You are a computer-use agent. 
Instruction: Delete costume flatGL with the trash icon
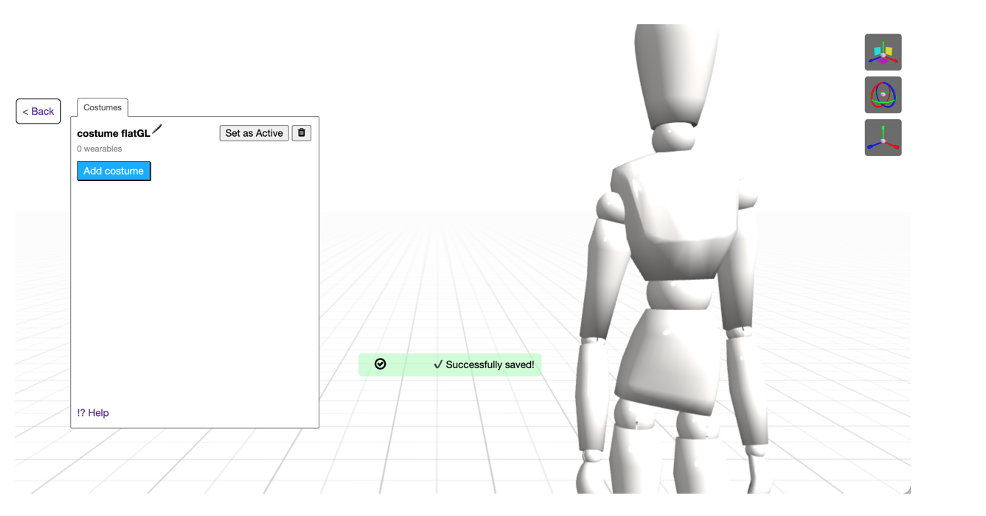tap(301, 133)
